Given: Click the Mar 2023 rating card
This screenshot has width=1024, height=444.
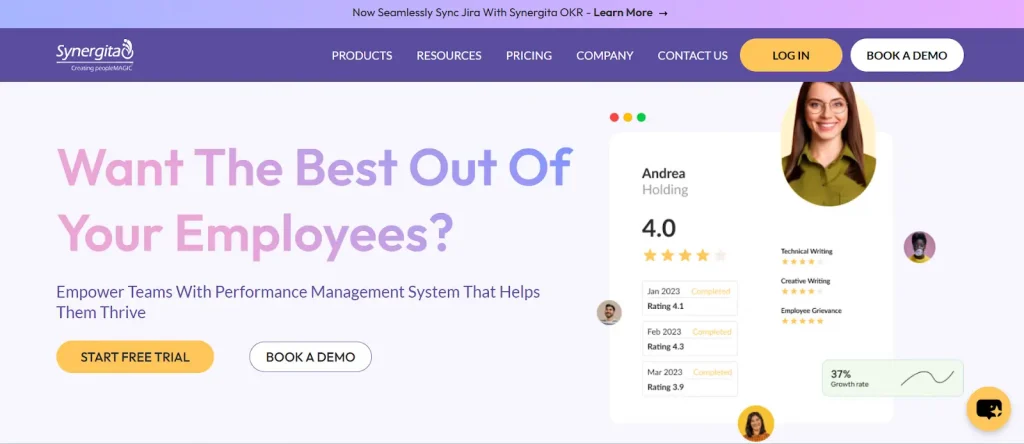Looking at the screenshot, I should (689, 379).
